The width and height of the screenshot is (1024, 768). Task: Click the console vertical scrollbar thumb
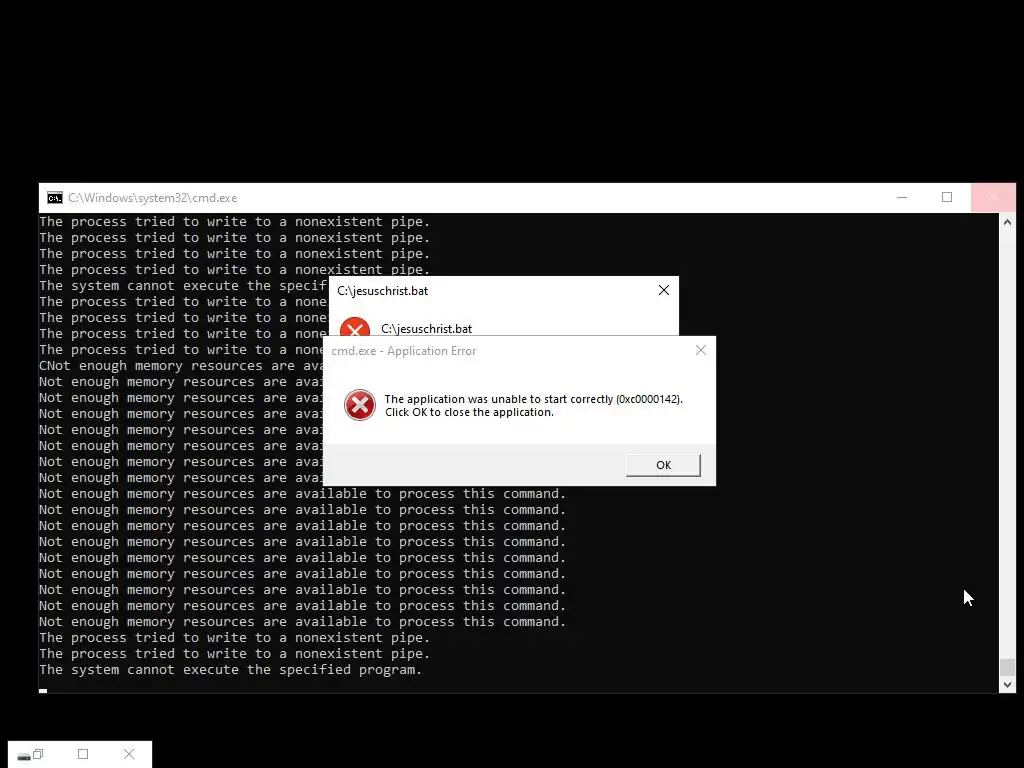point(1007,667)
